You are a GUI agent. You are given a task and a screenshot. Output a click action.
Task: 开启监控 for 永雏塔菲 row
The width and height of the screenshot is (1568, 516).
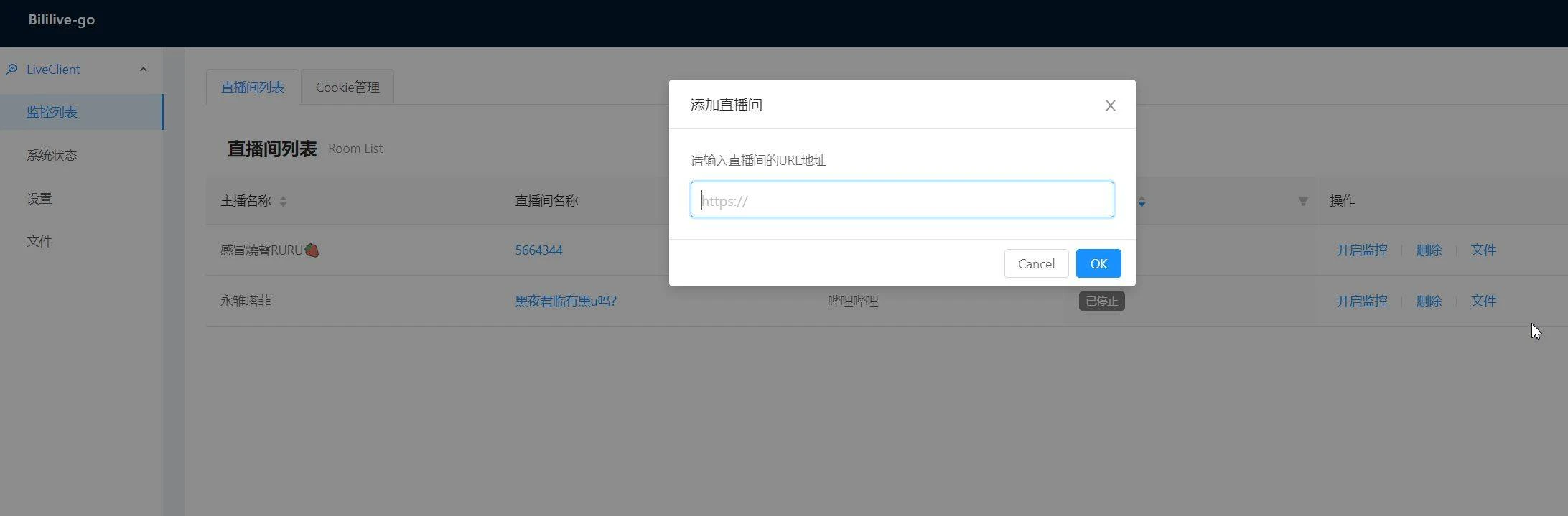1361,301
